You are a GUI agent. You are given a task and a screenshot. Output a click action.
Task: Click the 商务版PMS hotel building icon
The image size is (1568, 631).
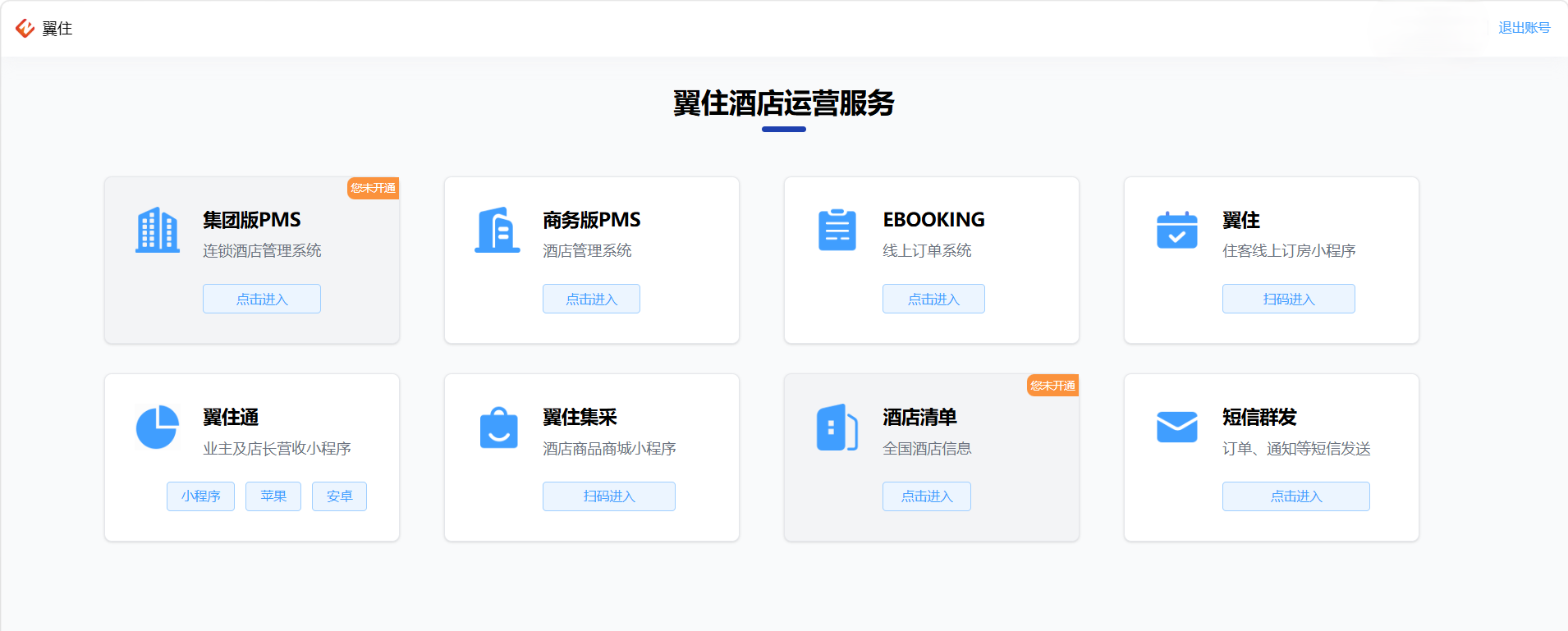497,230
